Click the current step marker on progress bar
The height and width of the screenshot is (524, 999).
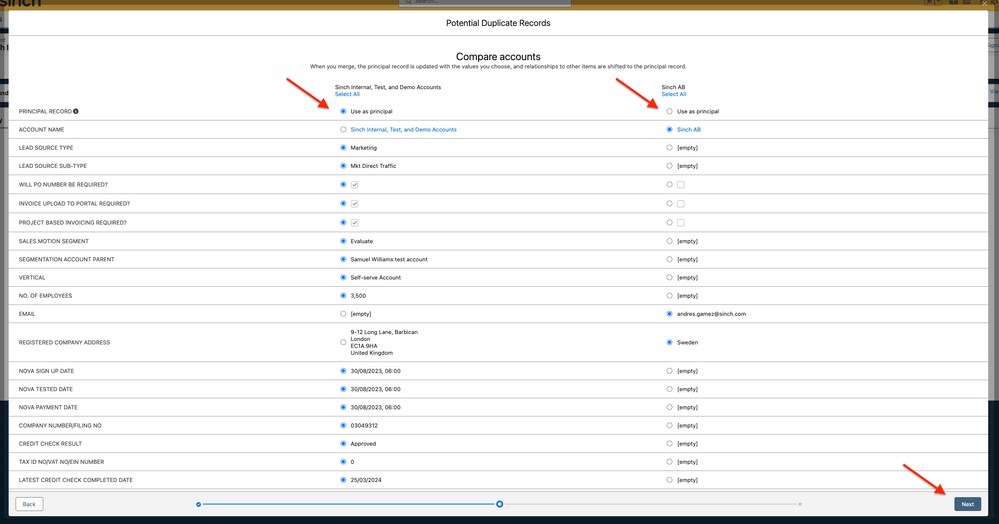pos(500,504)
